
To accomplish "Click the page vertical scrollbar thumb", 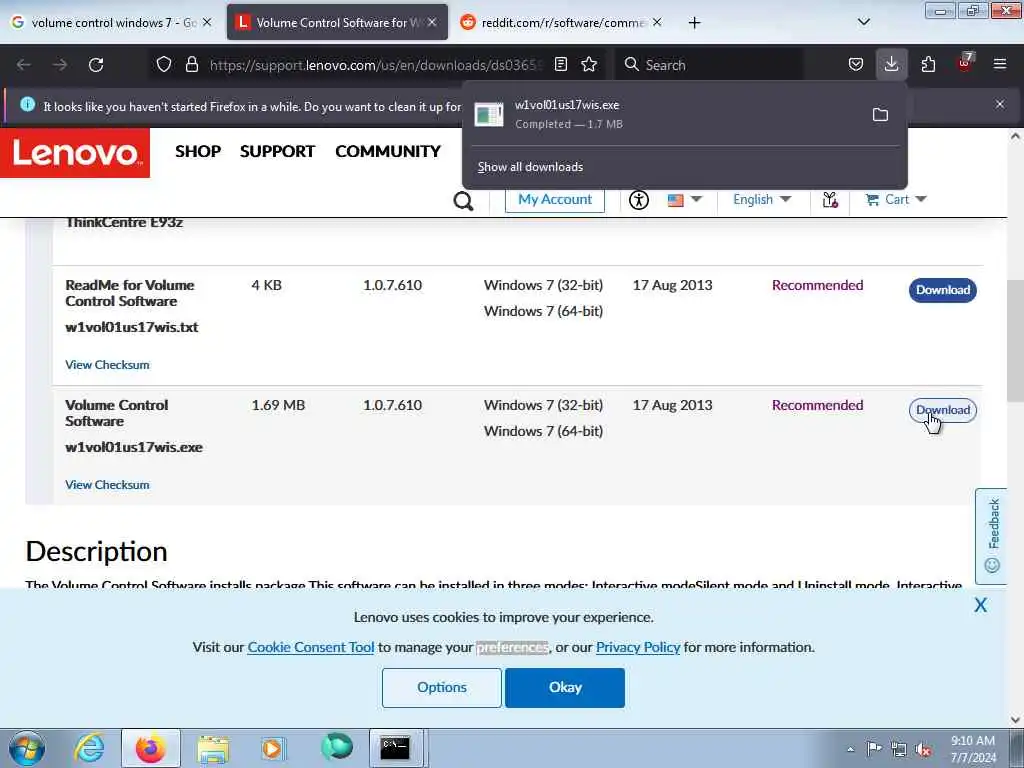I will 1015,340.
